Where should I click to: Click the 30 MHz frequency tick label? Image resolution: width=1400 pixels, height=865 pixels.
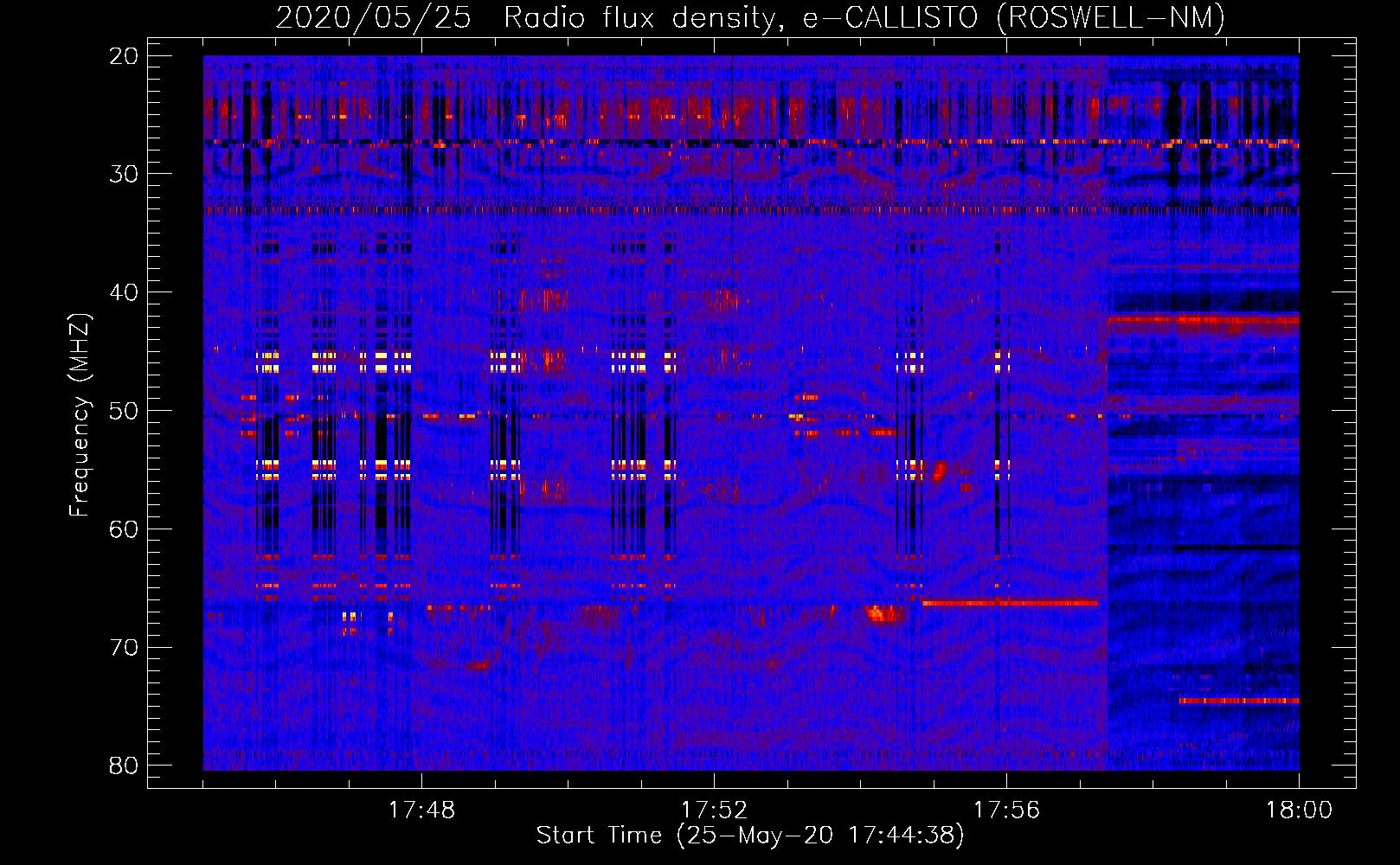(x=125, y=174)
